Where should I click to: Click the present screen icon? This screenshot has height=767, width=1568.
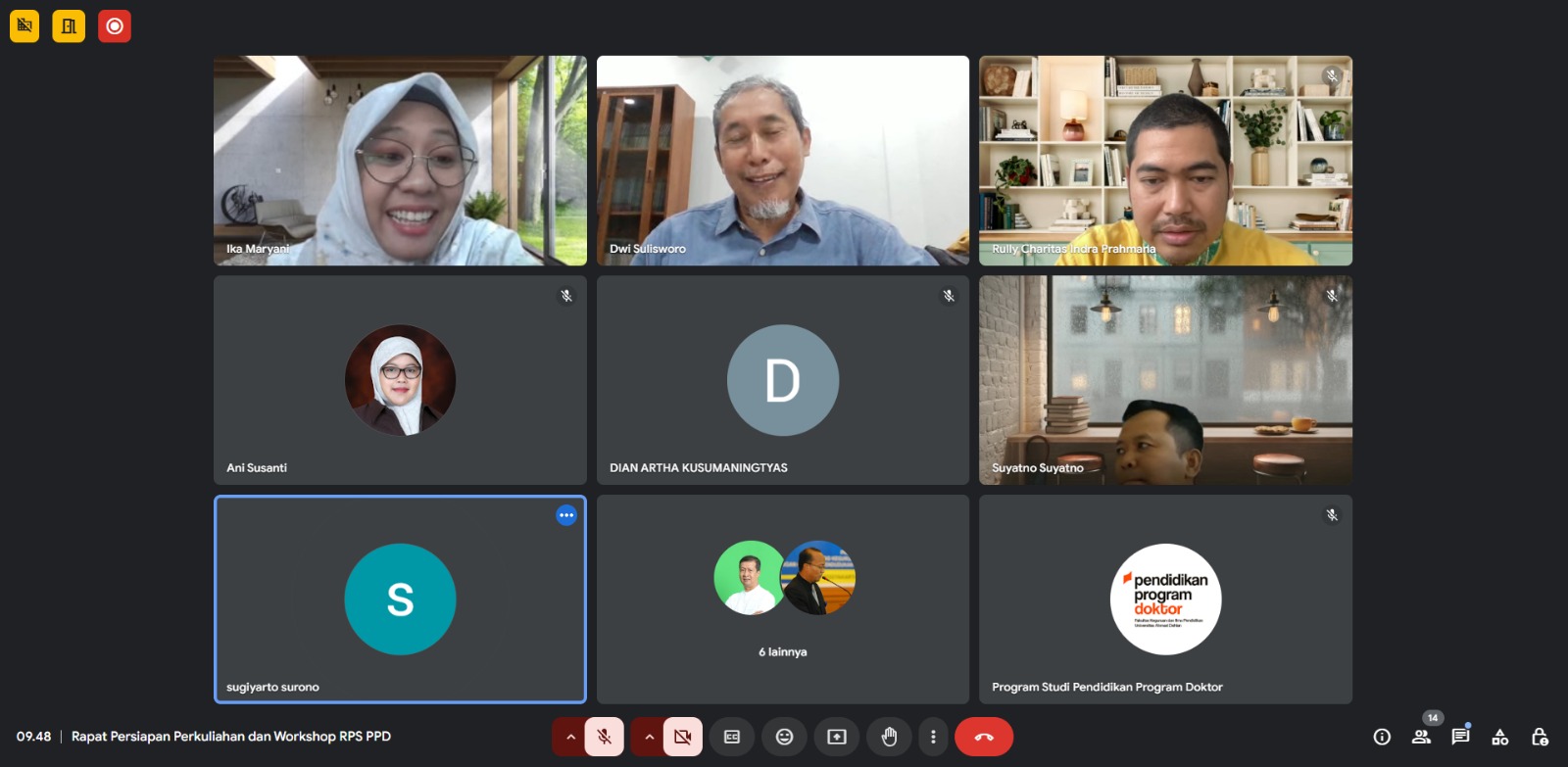pos(837,737)
